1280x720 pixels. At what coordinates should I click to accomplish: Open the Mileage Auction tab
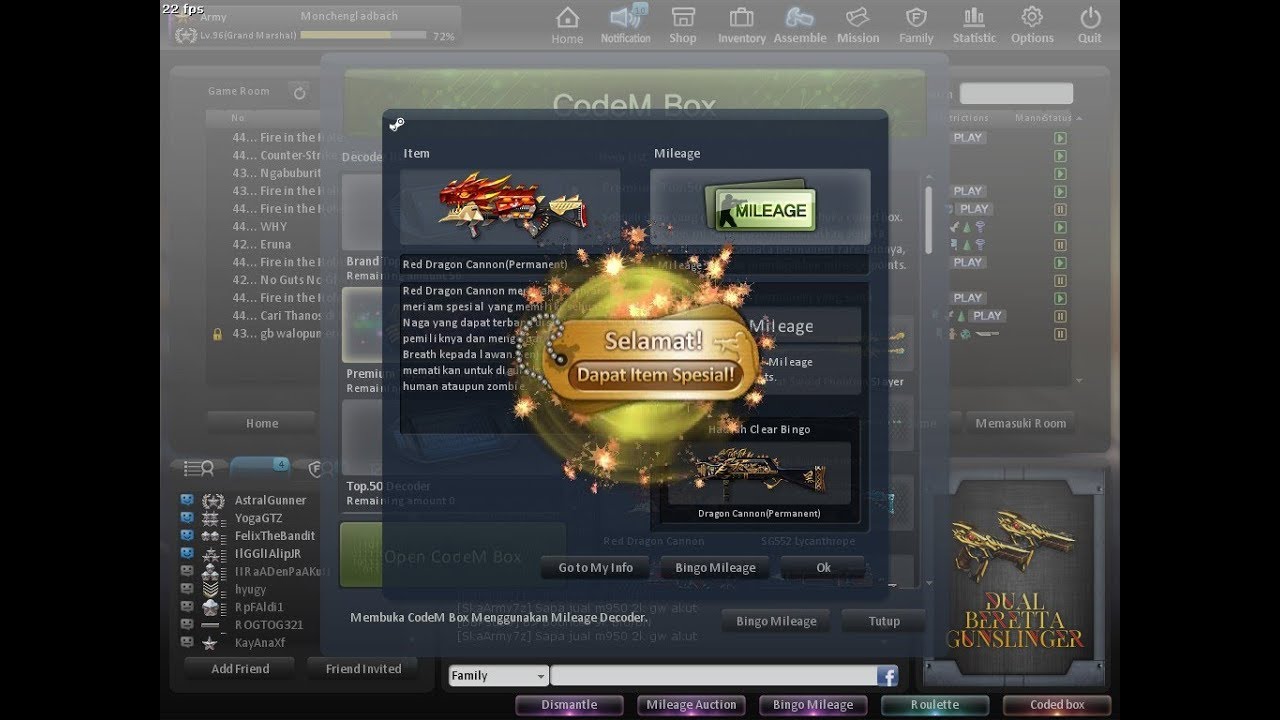(691, 705)
